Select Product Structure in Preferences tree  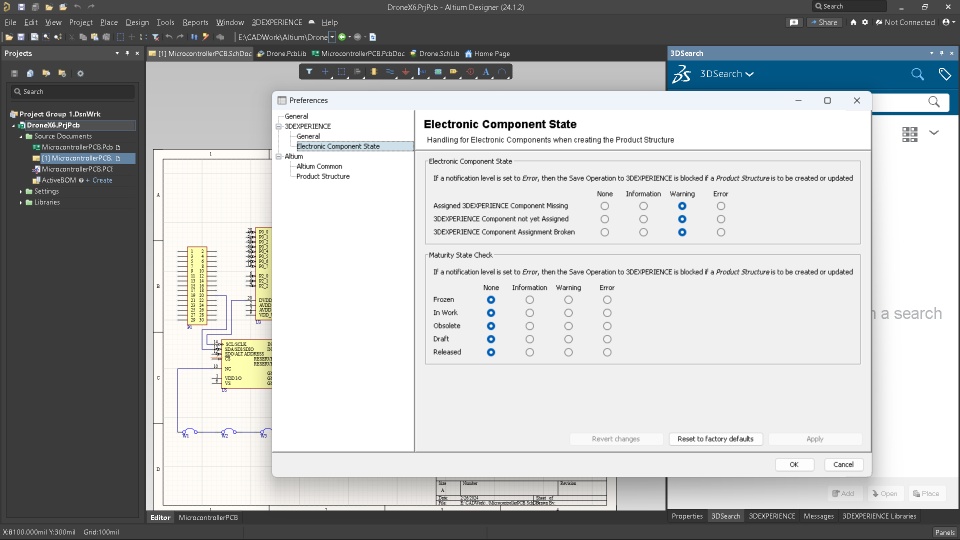(323, 176)
